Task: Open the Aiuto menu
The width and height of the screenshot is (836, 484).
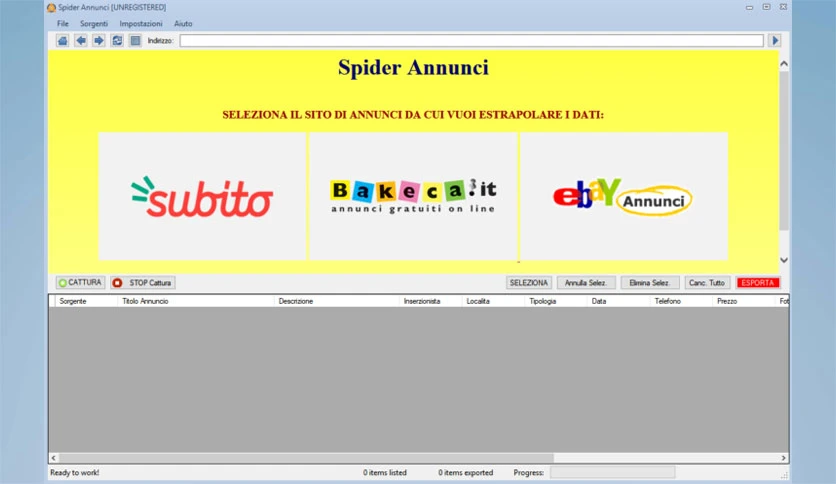Action: point(183,23)
